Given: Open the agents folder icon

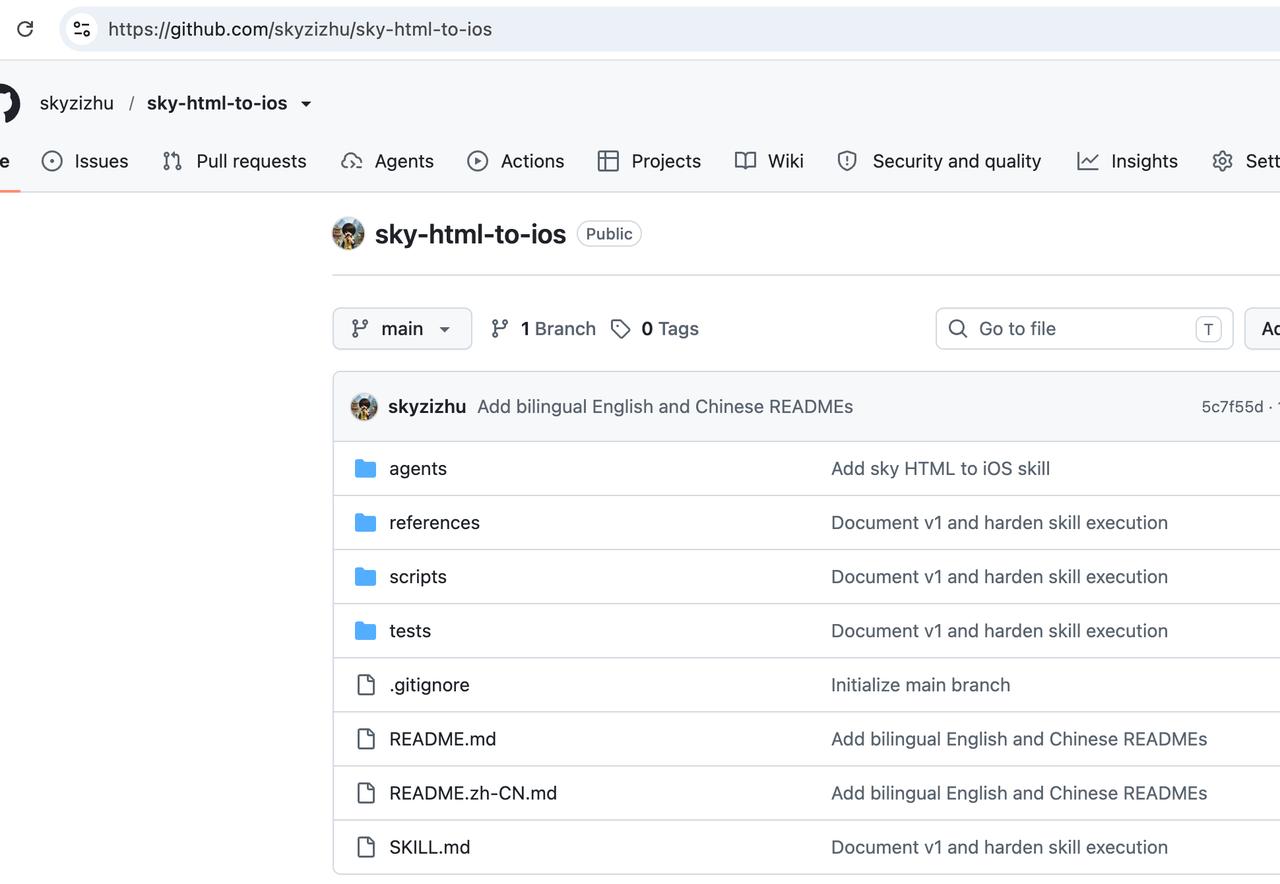Looking at the screenshot, I should tap(366, 469).
